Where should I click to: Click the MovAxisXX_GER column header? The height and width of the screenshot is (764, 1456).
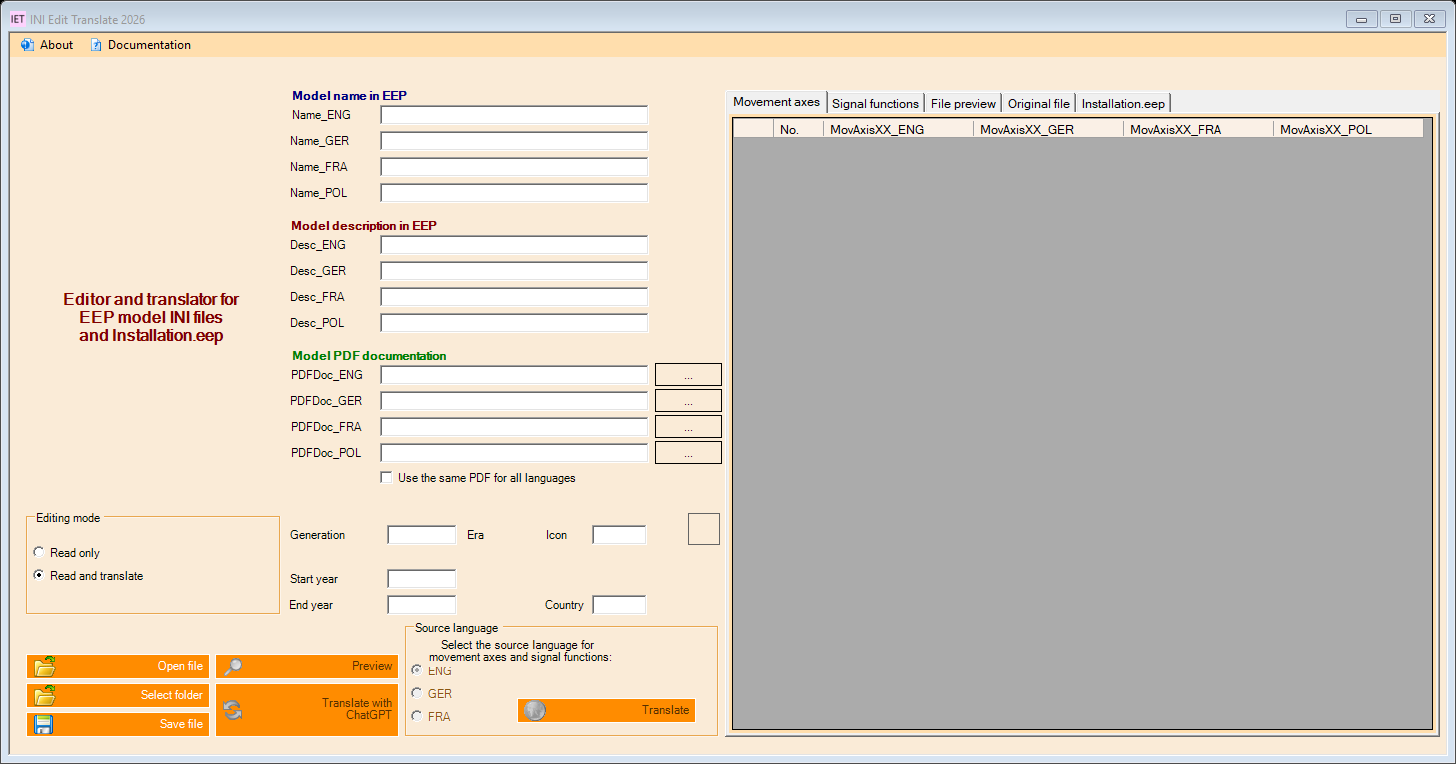1048,129
